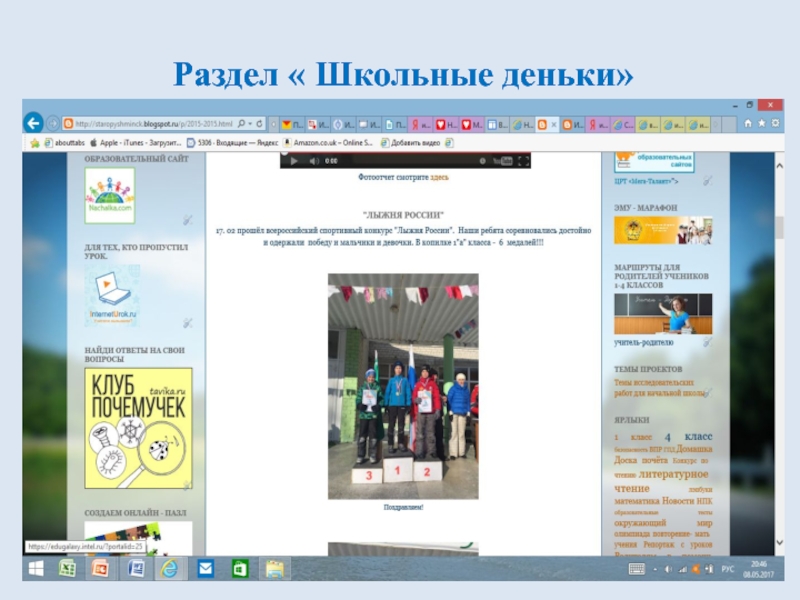800x600 pixels.
Task: Click the Nachalka.com logo image
Action: coord(109,195)
